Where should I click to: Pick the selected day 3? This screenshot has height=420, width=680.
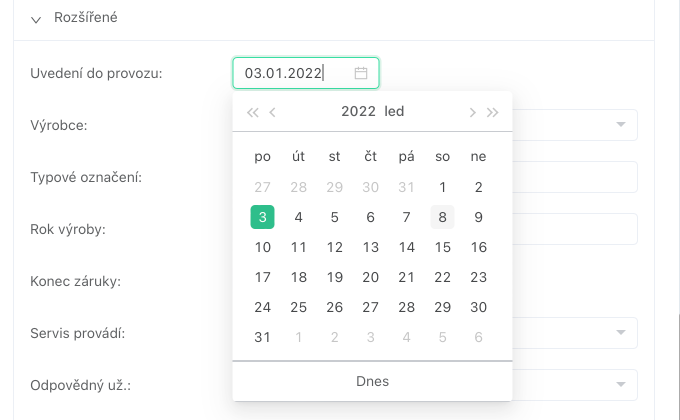(x=262, y=217)
